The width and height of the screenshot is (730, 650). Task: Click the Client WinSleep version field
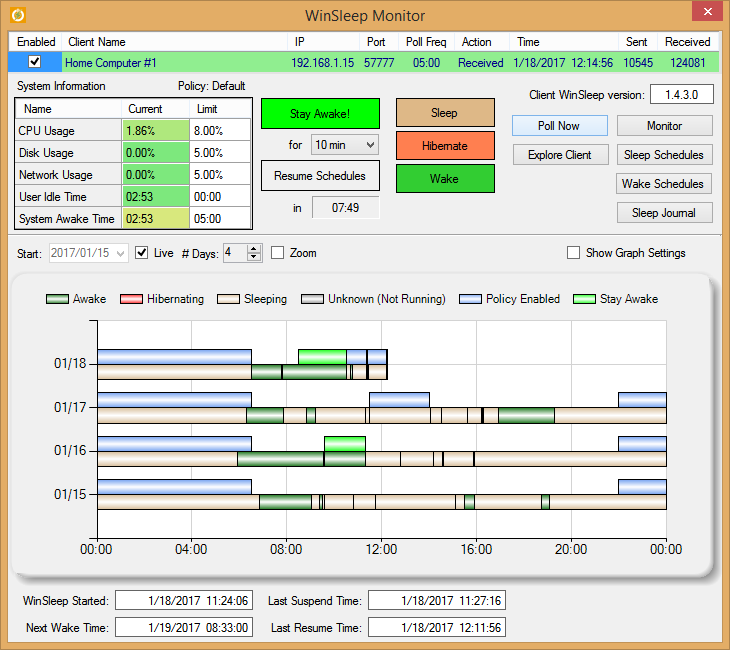pos(682,95)
